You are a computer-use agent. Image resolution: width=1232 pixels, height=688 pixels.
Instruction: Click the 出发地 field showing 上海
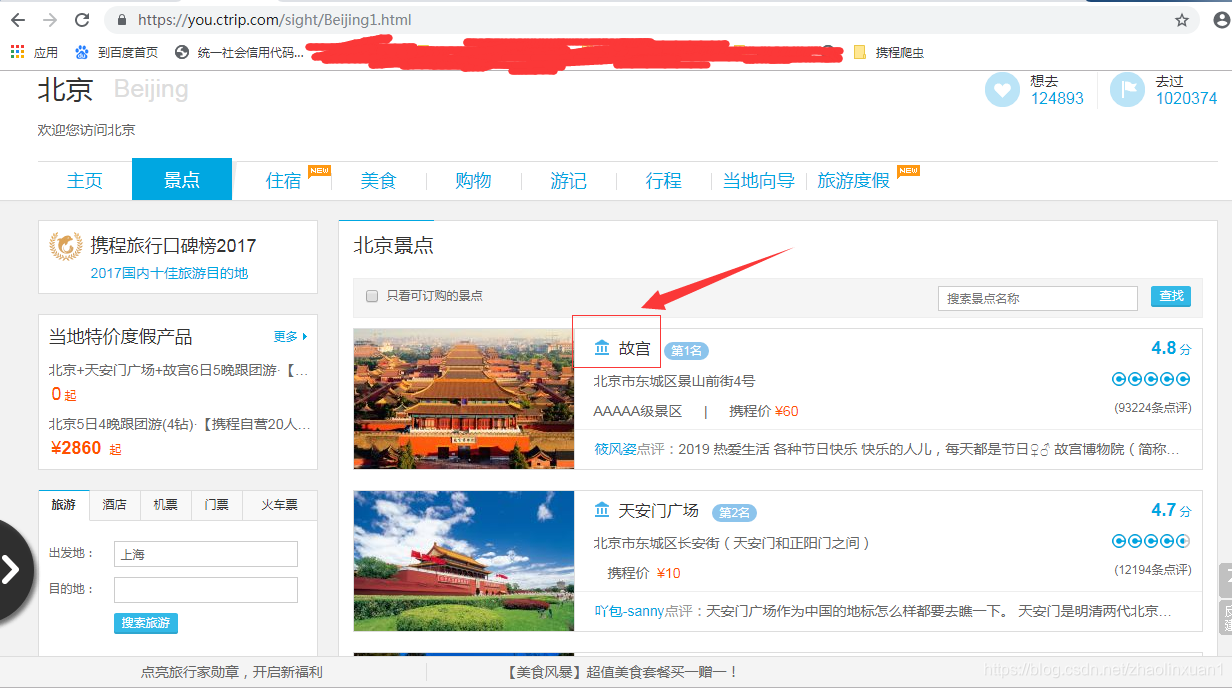[x=206, y=554]
